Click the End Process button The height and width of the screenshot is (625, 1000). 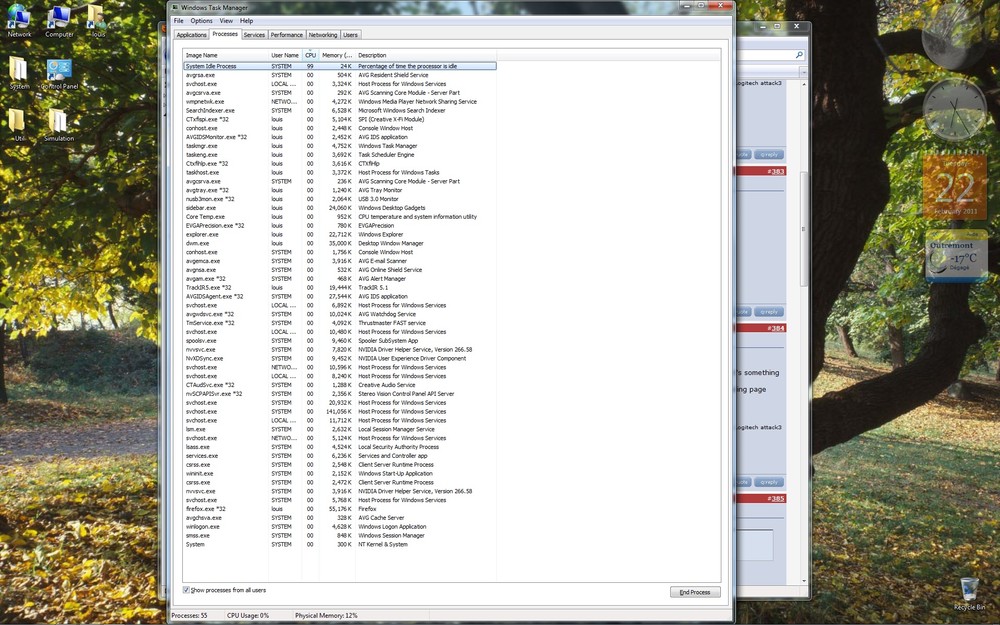click(694, 592)
